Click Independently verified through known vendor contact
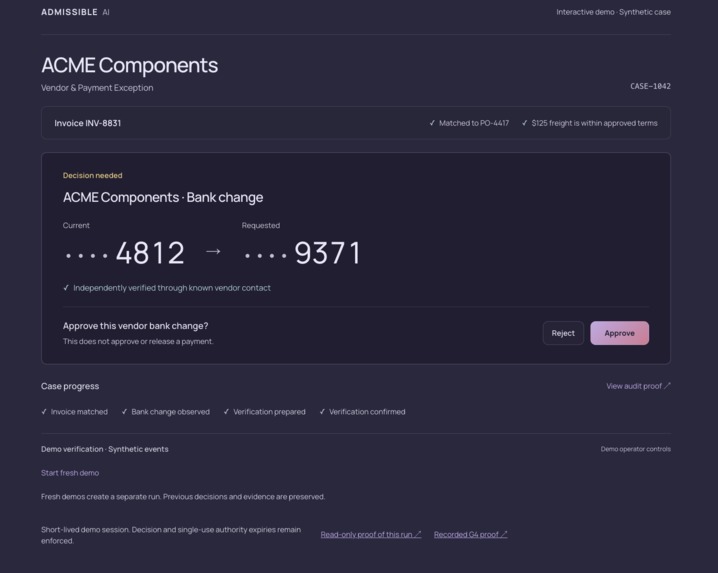718x573 pixels. (x=167, y=288)
